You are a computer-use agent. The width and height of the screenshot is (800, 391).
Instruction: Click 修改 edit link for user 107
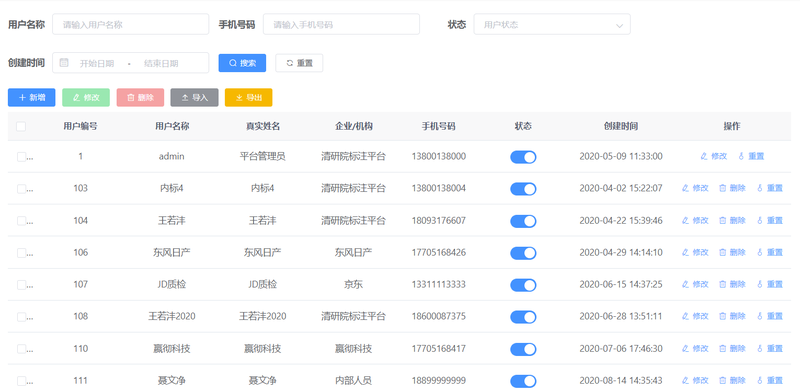point(695,284)
